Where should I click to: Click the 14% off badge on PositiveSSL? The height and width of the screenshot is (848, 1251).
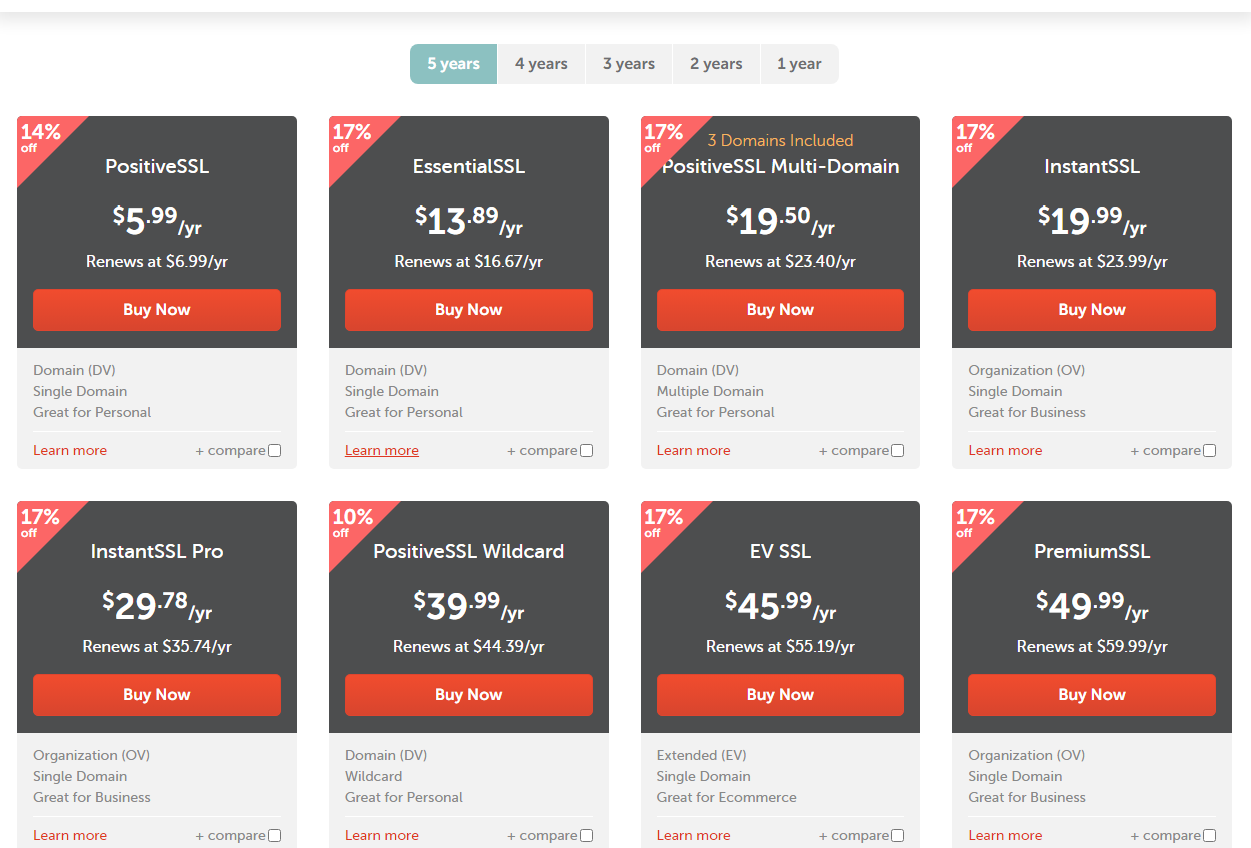coord(41,137)
